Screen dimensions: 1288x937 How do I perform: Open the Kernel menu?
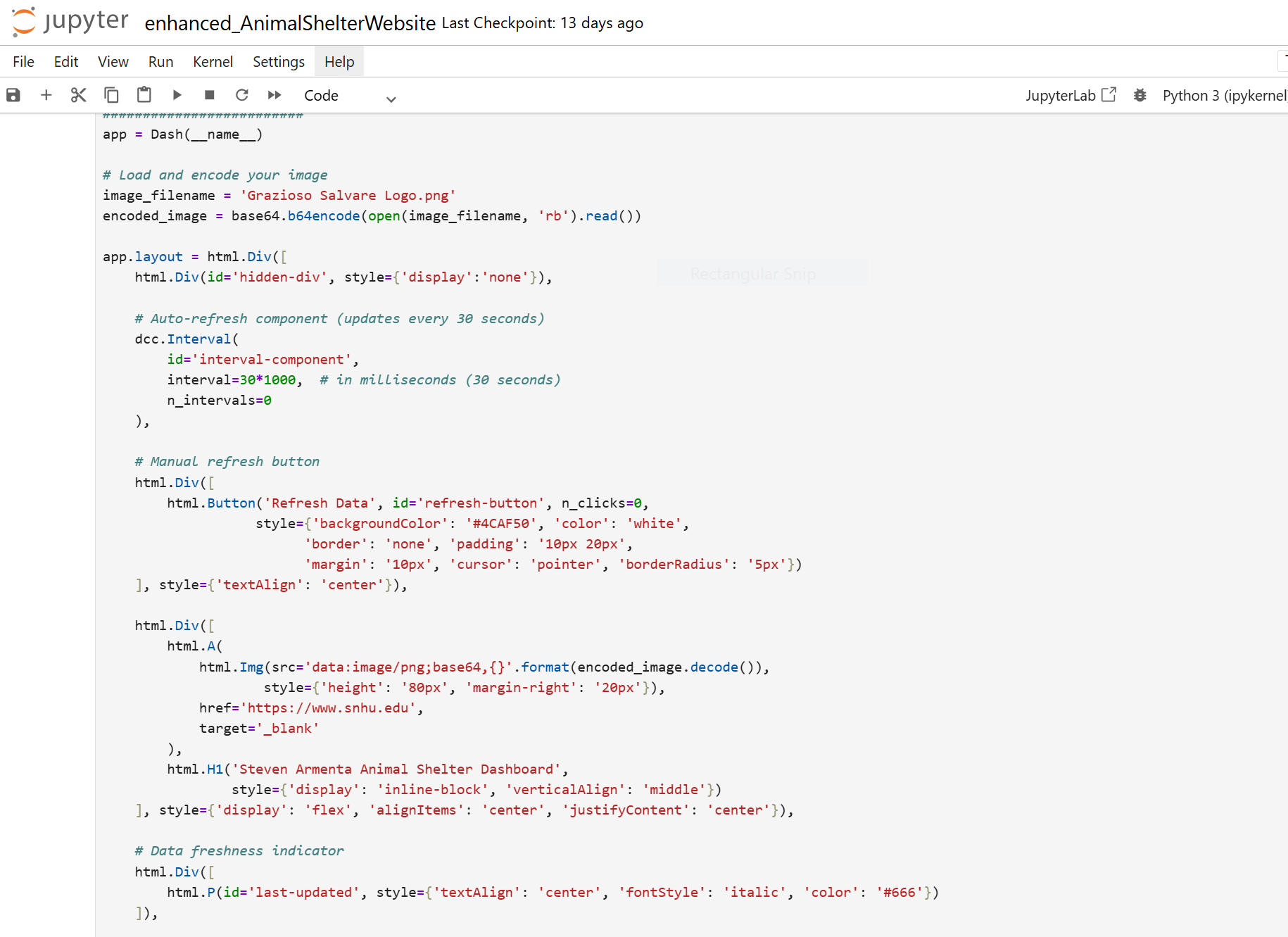tap(213, 62)
